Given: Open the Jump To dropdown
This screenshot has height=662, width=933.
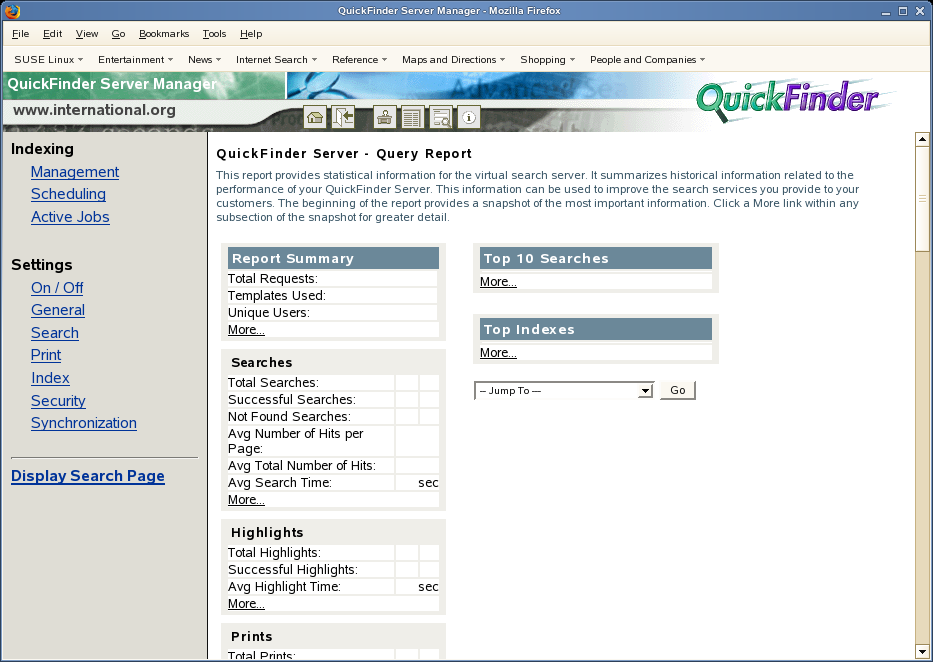Looking at the screenshot, I should 564,391.
